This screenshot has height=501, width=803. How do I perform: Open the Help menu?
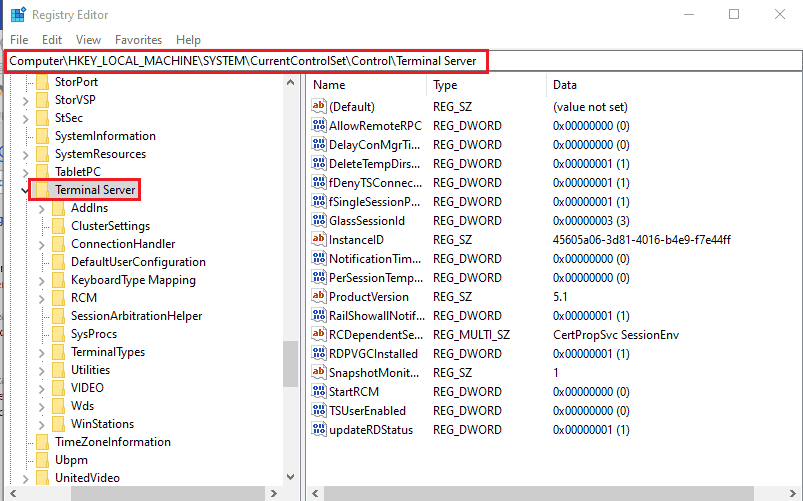(188, 39)
